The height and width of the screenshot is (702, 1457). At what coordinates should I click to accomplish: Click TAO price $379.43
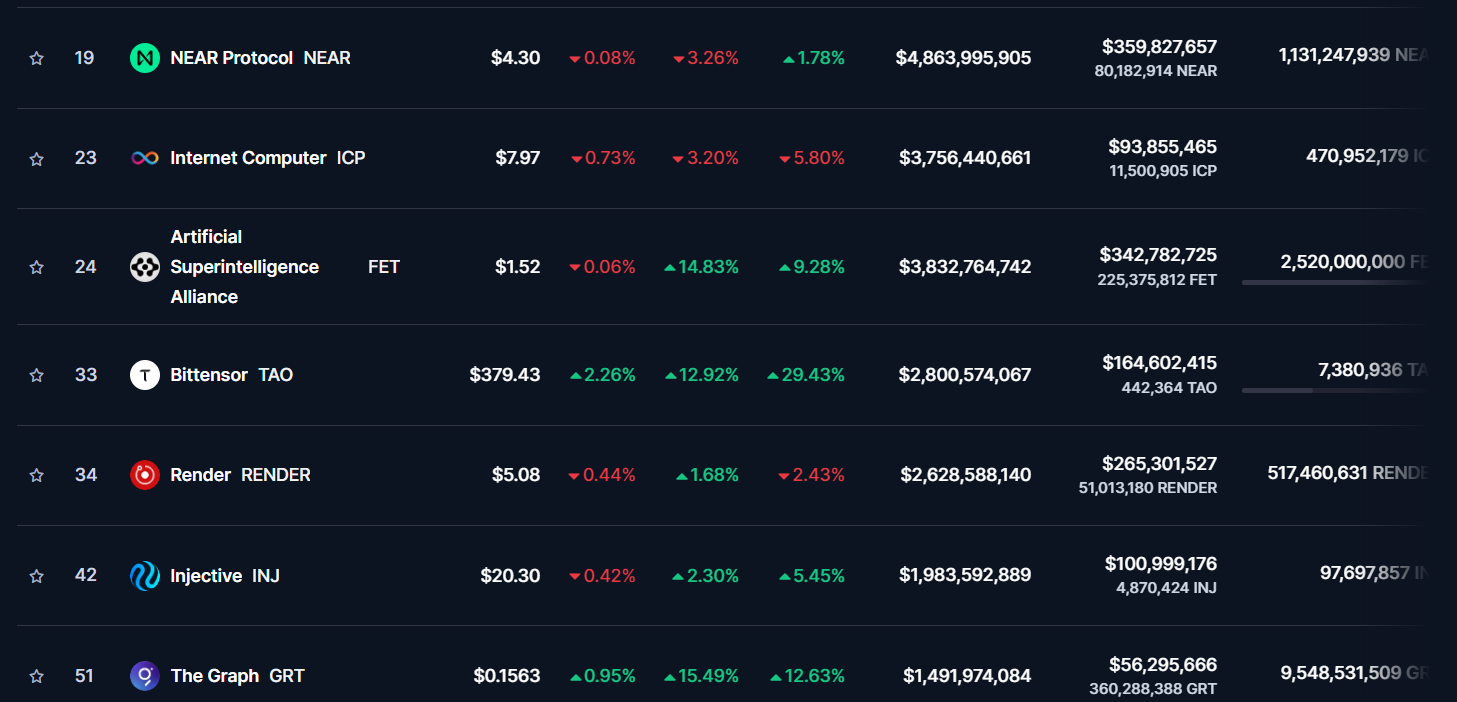click(505, 375)
